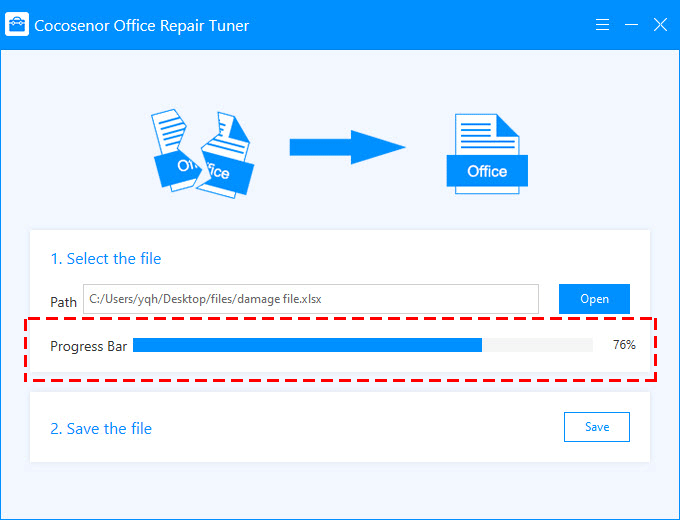Click the 'Path' label

(x=63, y=302)
